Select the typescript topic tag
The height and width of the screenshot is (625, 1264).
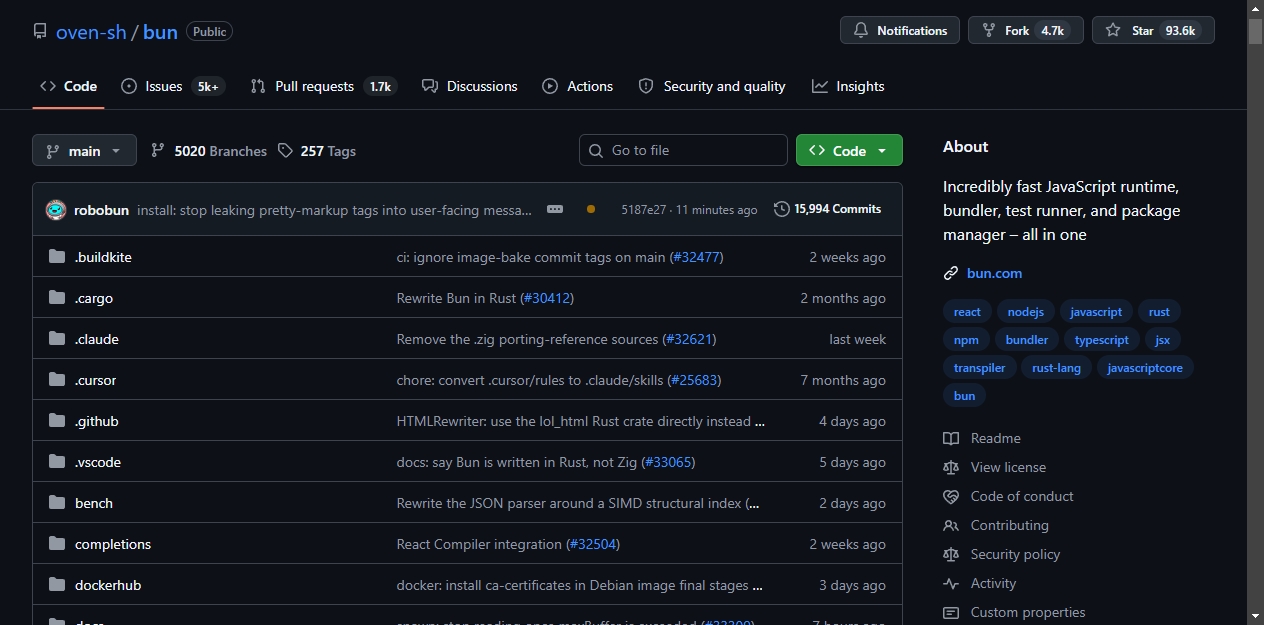1102,340
